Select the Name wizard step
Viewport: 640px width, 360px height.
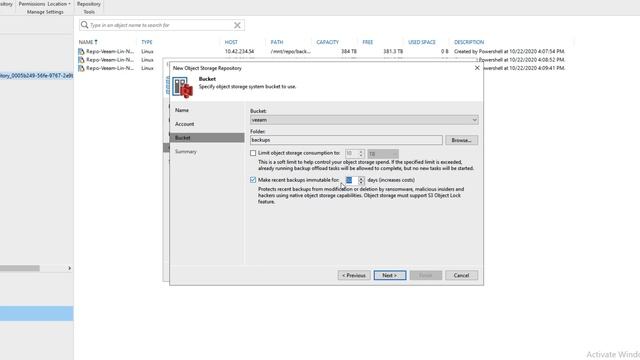click(x=182, y=110)
